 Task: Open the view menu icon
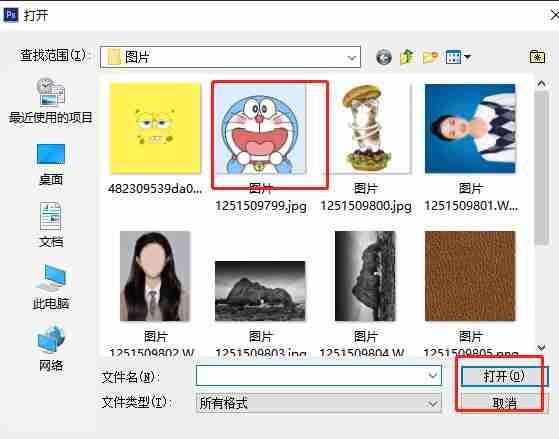pos(458,57)
